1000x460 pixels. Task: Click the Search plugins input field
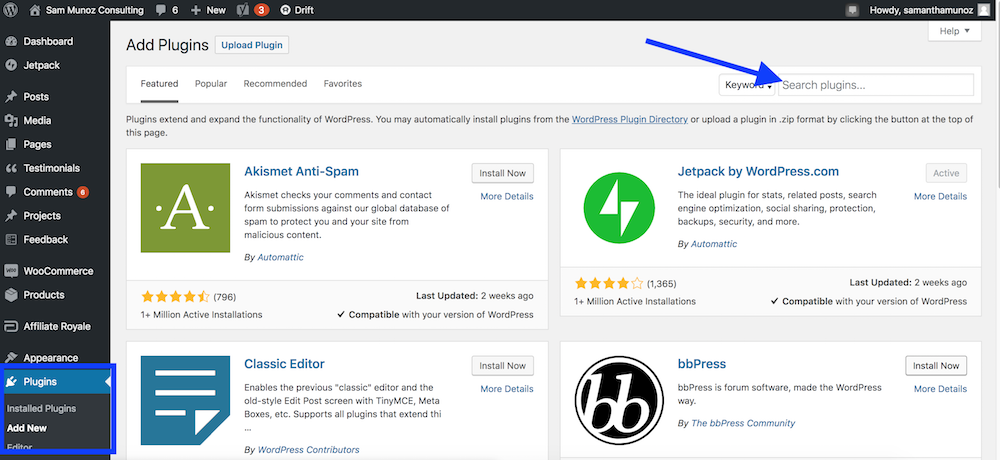[x=876, y=85]
